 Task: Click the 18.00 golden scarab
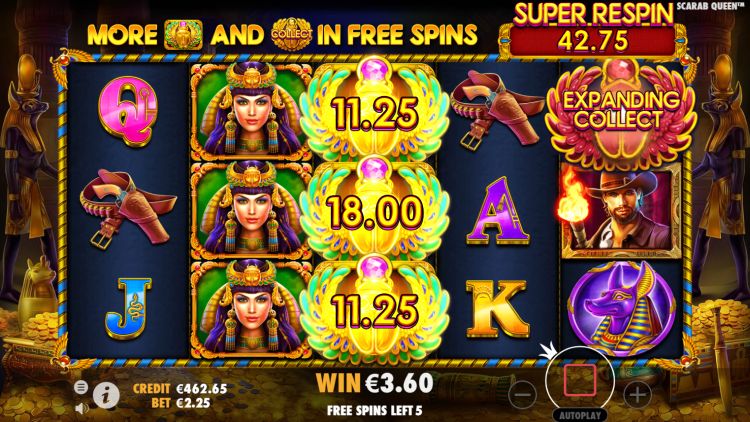pos(375,211)
